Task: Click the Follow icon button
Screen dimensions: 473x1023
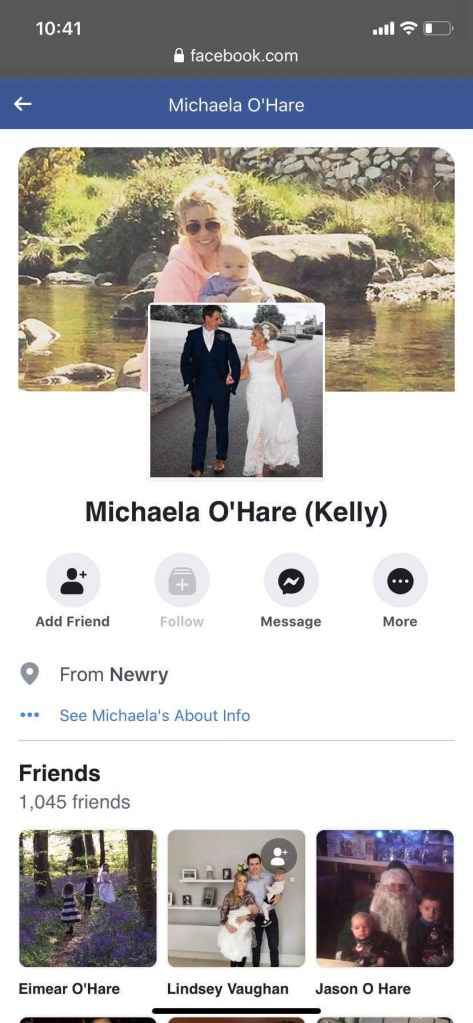Action: coord(182,580)
